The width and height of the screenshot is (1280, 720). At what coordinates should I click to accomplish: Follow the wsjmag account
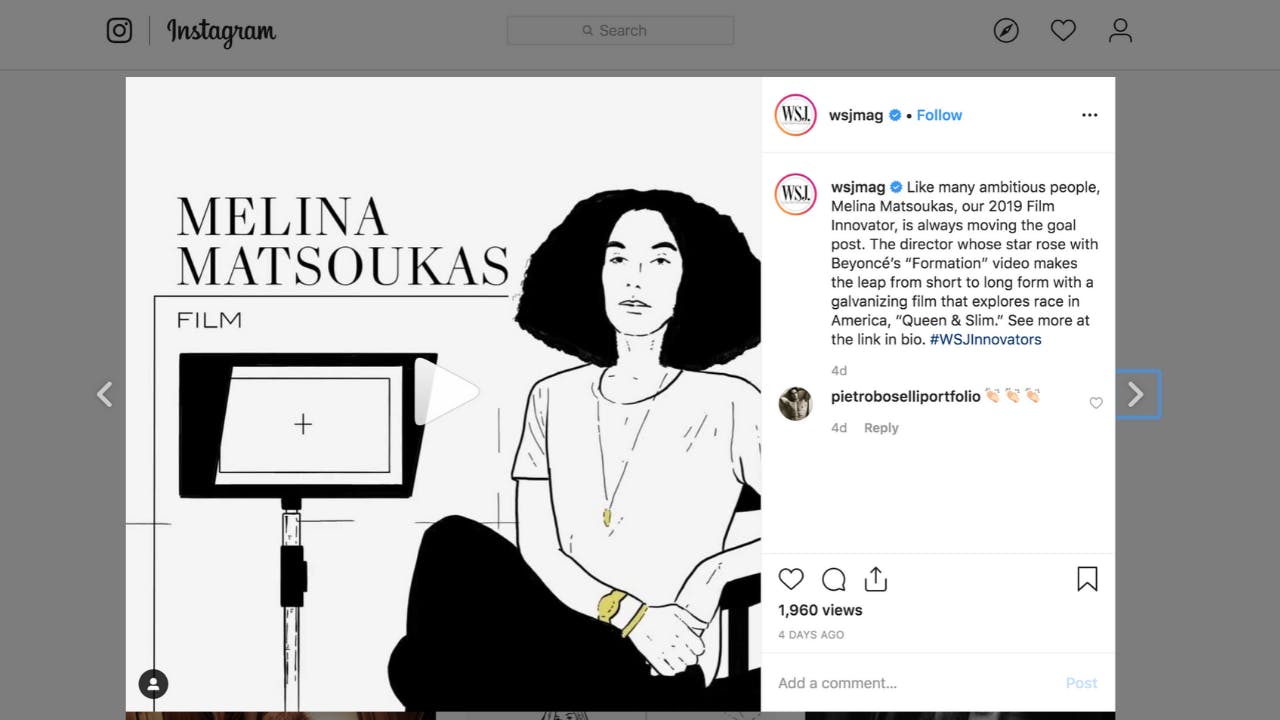939,115
